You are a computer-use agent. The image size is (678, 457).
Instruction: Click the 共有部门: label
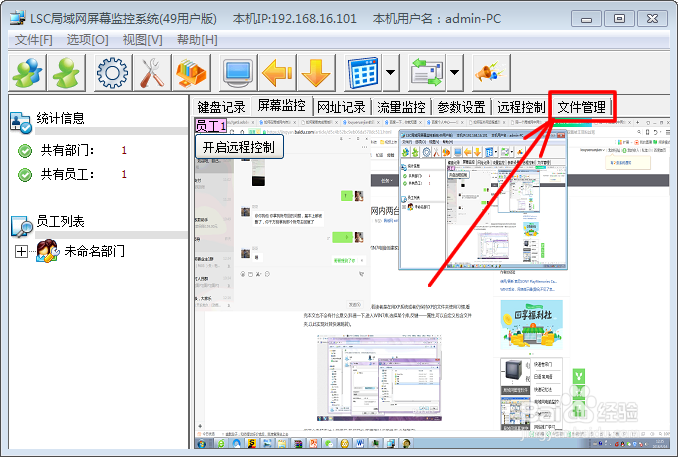(x=67, y=150)
